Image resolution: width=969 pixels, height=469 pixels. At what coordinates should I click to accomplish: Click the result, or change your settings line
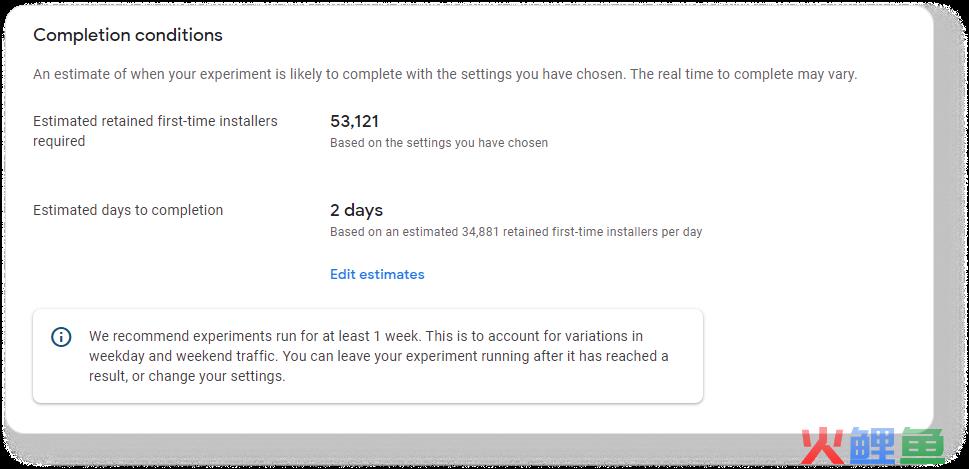tap(187, 376)
